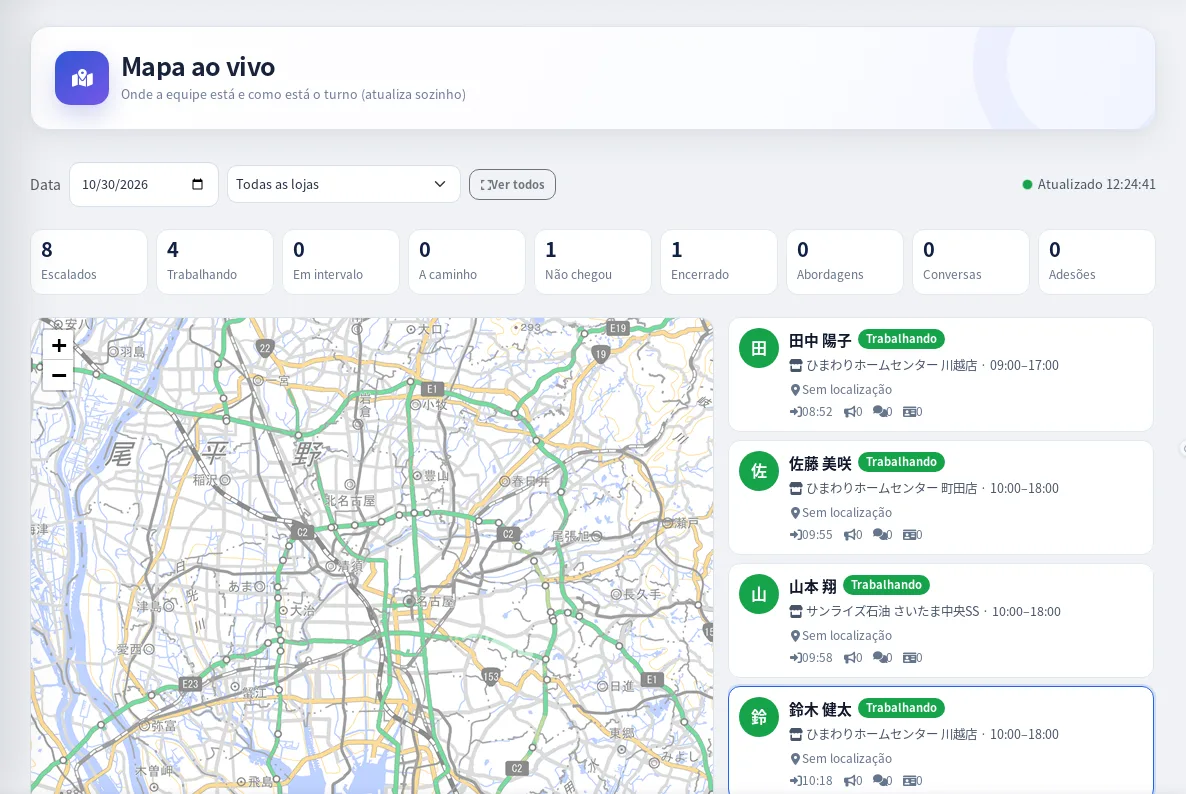The image size is (1186, 794).
Task: Select the Em intervalo summary card
Action: click(340, 262)
